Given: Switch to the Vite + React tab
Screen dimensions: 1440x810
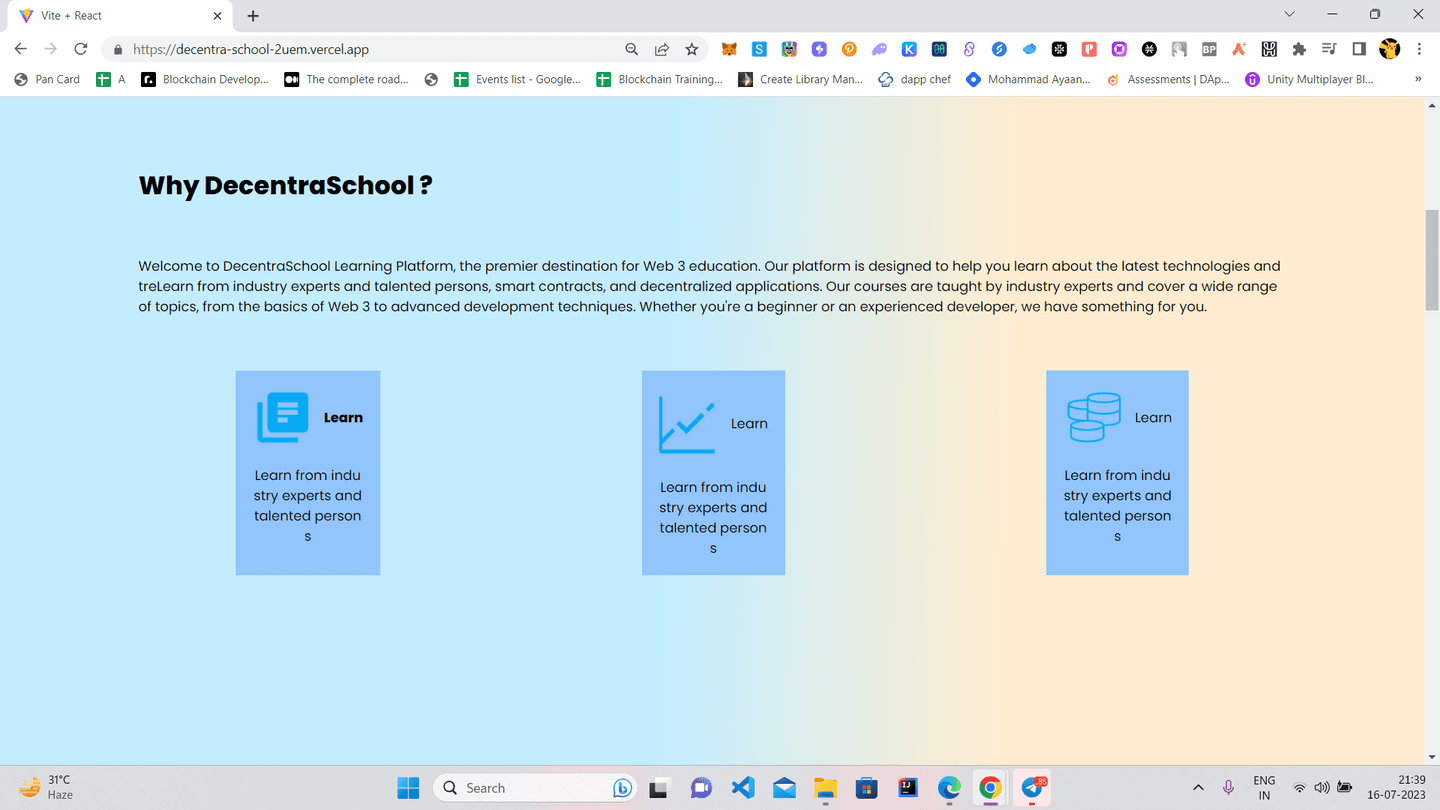Looking at the screenshot, I should click(x=118, y=16).
